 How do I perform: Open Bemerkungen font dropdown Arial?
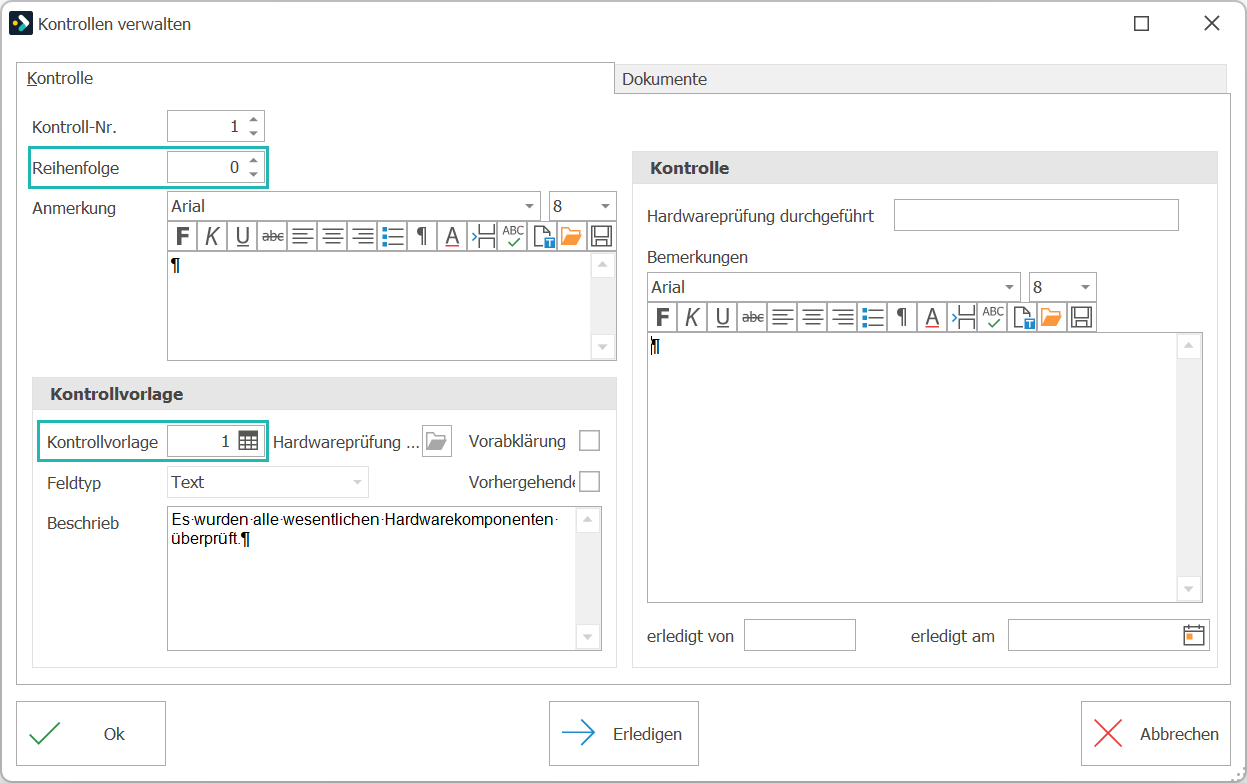pos(834,287)
